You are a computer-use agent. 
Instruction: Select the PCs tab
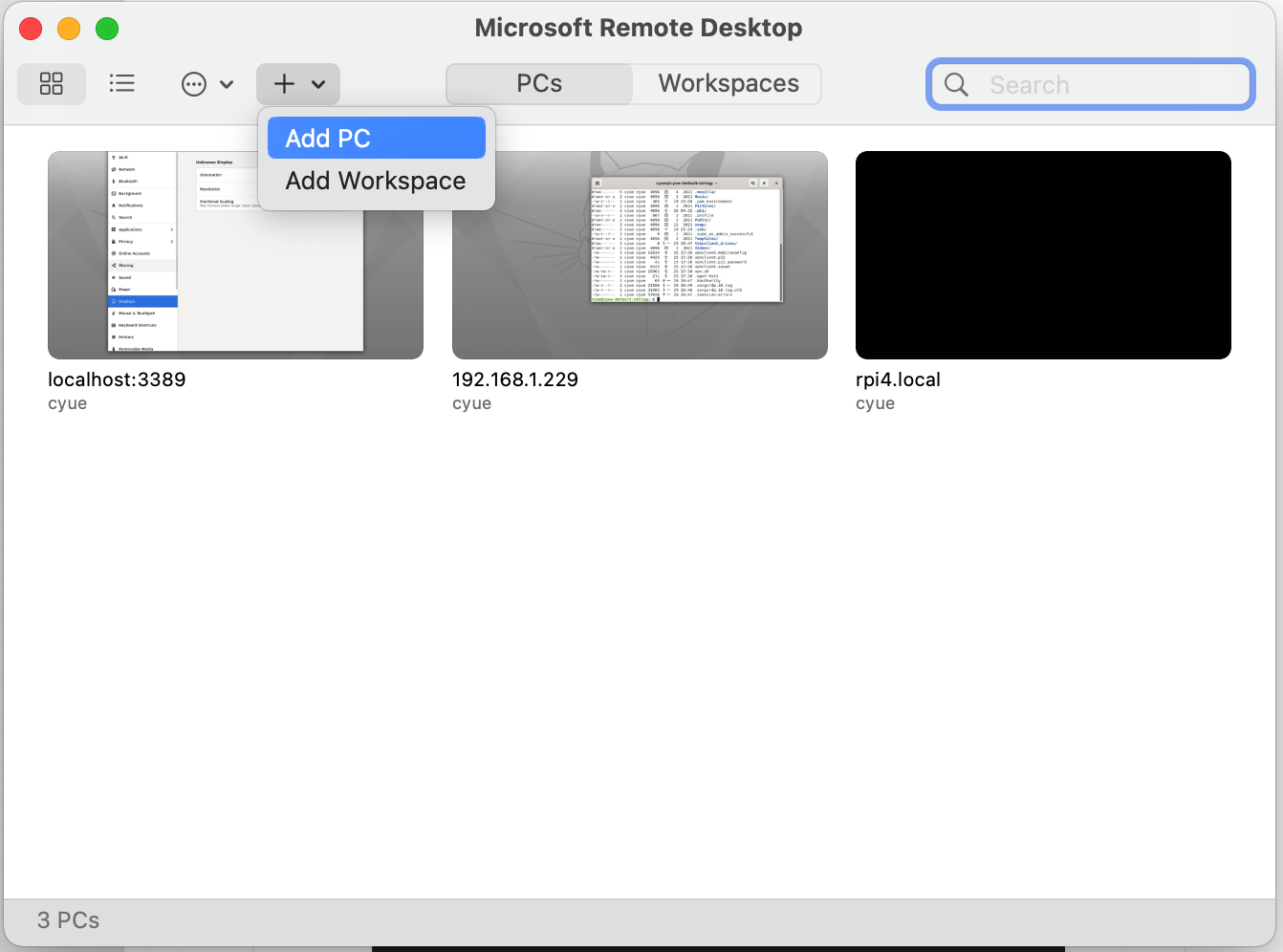point(539,84)
